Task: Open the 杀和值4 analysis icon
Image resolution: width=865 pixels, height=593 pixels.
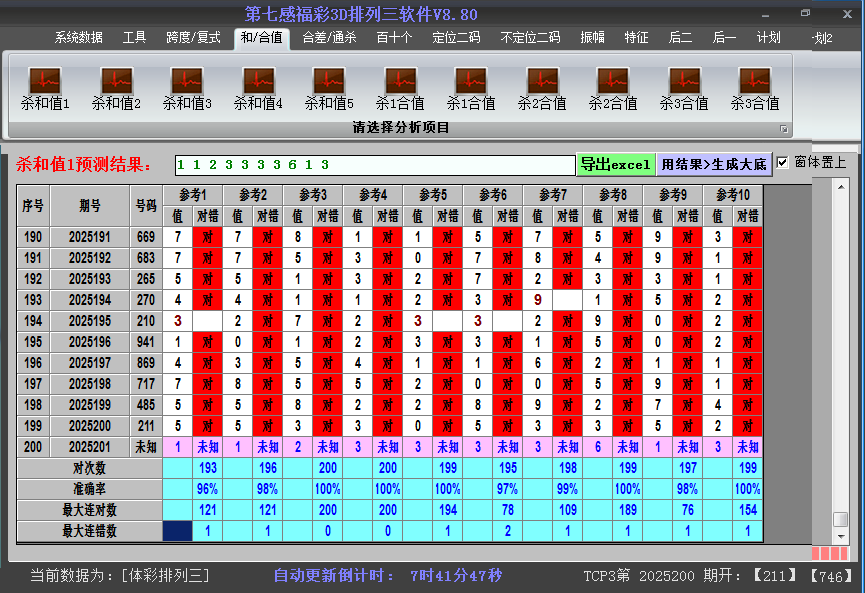Action: 258,88
